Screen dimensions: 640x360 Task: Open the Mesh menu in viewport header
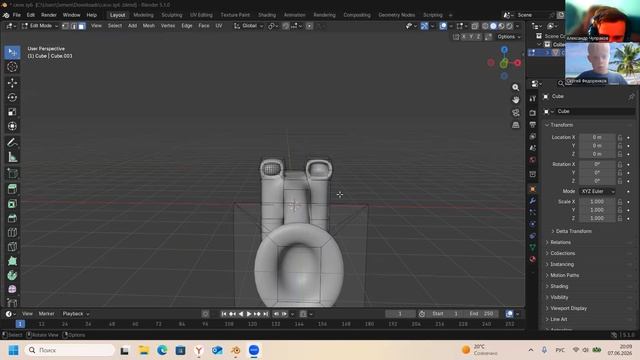pyautogui.click(x=149, y=26)
